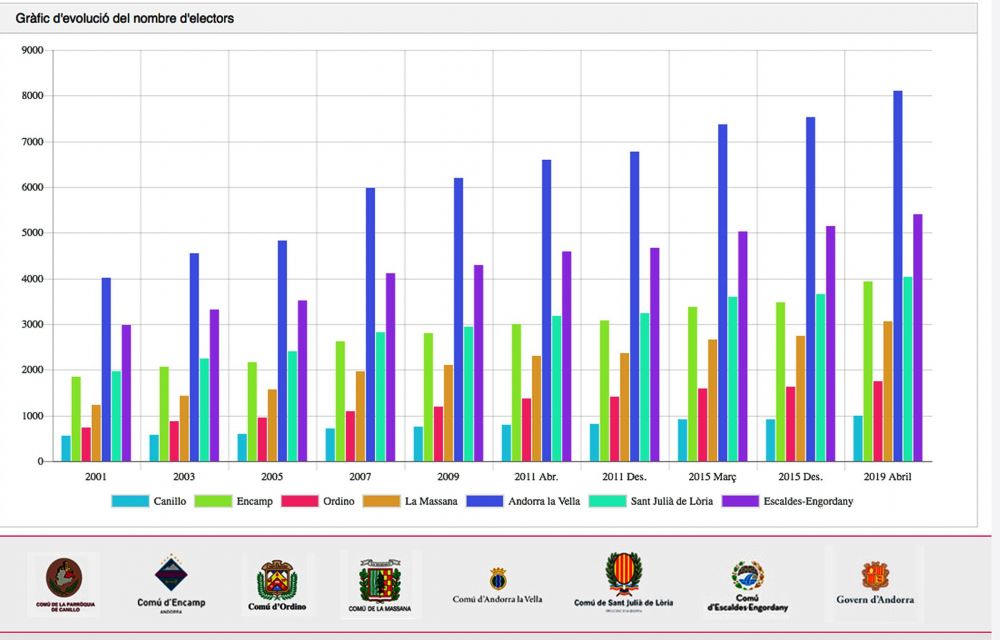Click the 2007 Encamp green bar
Screen dimensions: 1000x640
(340, 401)
